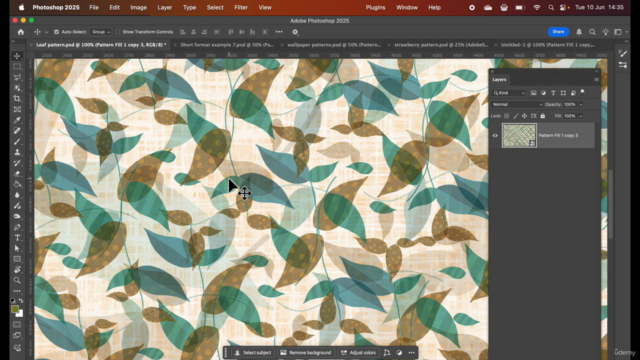Toggle the smart object filter
Image resolution: width=640 pixels, height=360 pixels.
coord(573,93)
